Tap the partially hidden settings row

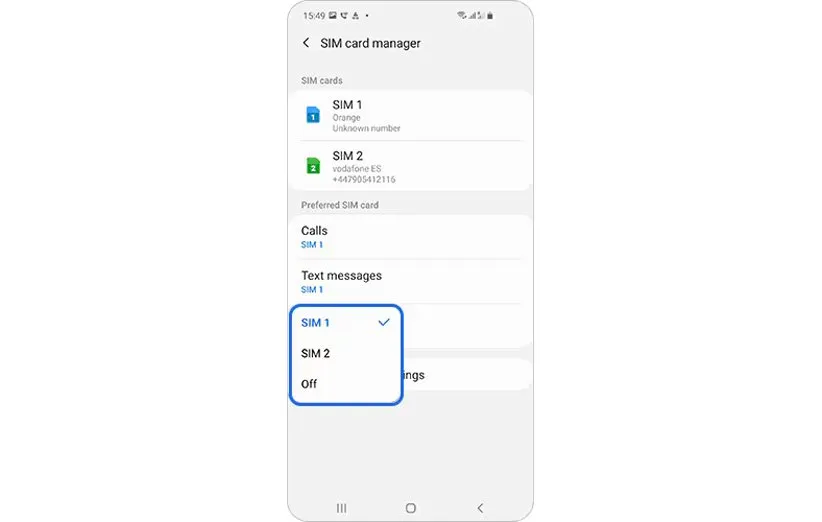[467, 375]
